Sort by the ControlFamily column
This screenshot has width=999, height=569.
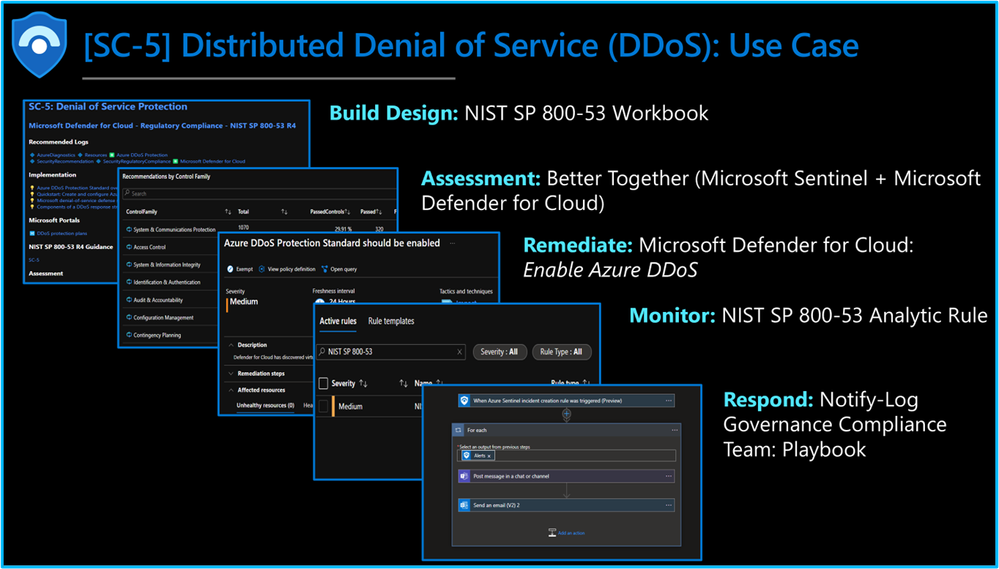coord(227,212)
